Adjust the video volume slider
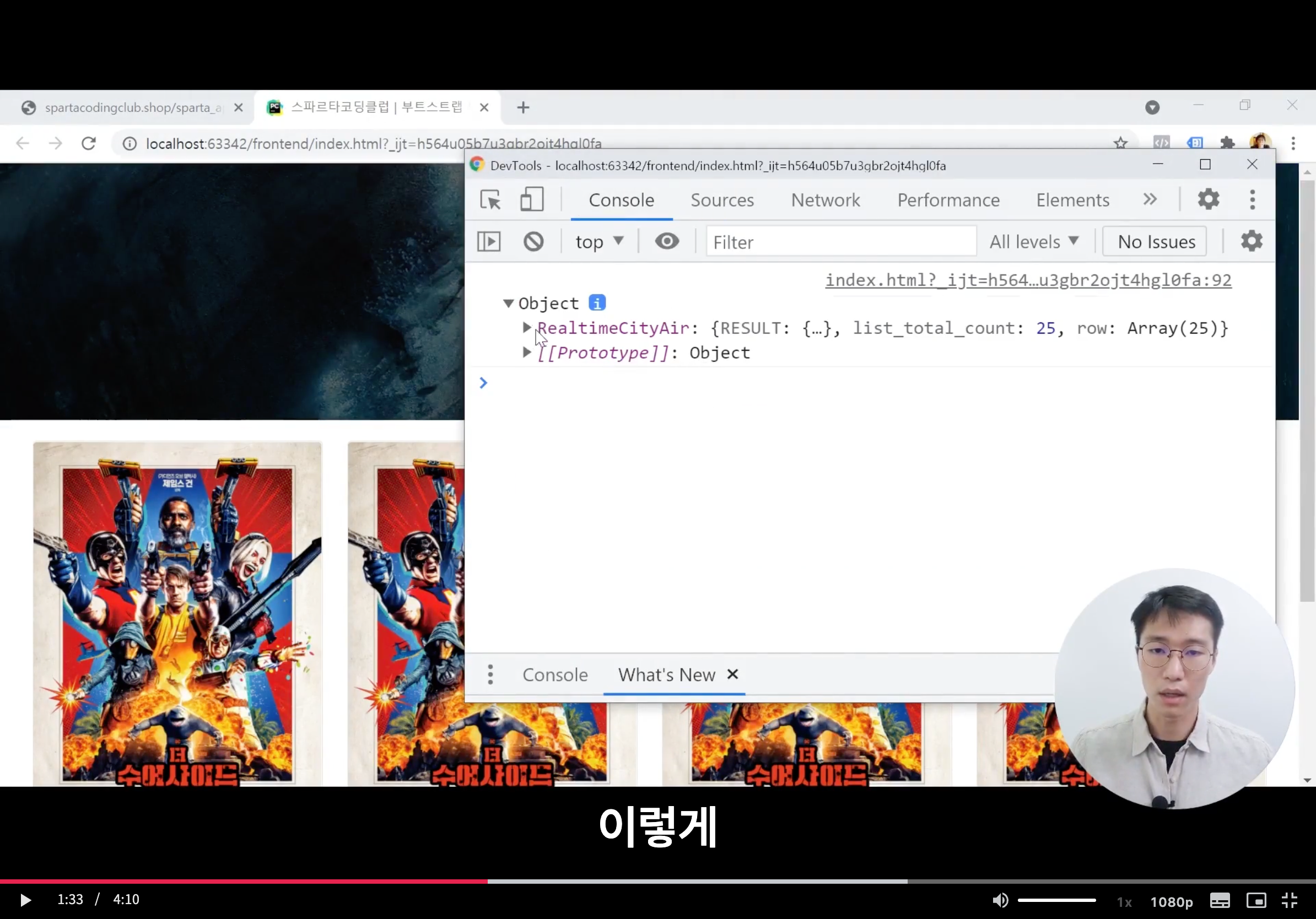Image resolution: width=1316 pixels, height=919 pixels. point(1056,901)
